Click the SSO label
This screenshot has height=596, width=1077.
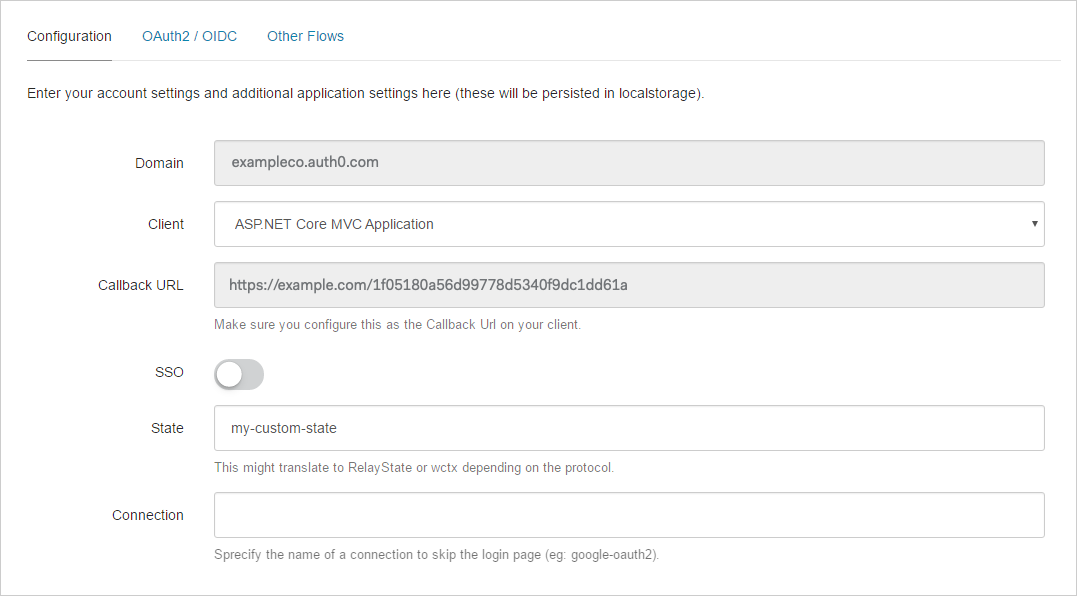point(169,372)
